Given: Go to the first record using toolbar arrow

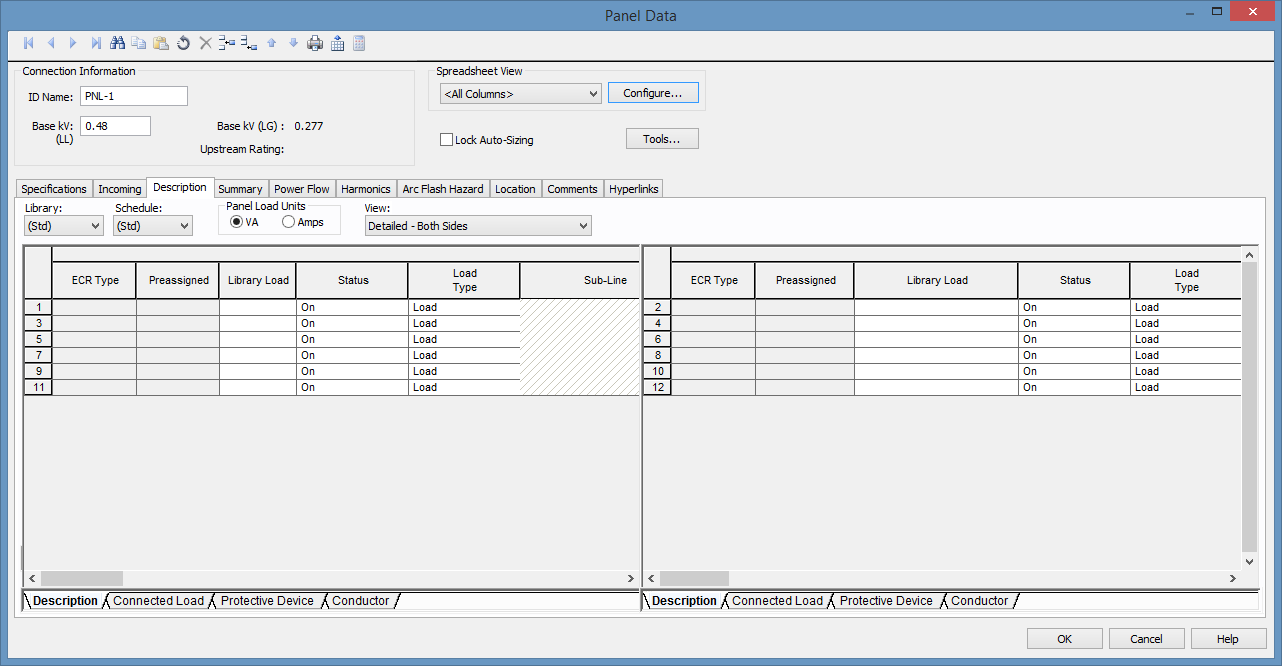Looking at the screenshot, I should pos(28,43).
